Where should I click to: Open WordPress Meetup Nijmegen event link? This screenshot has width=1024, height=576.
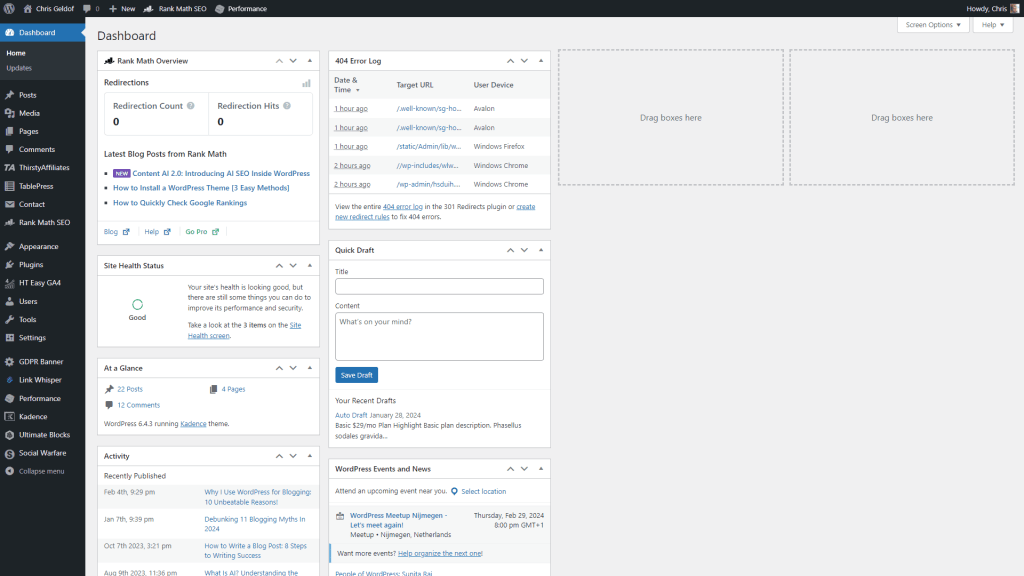[x=398, y=520]
